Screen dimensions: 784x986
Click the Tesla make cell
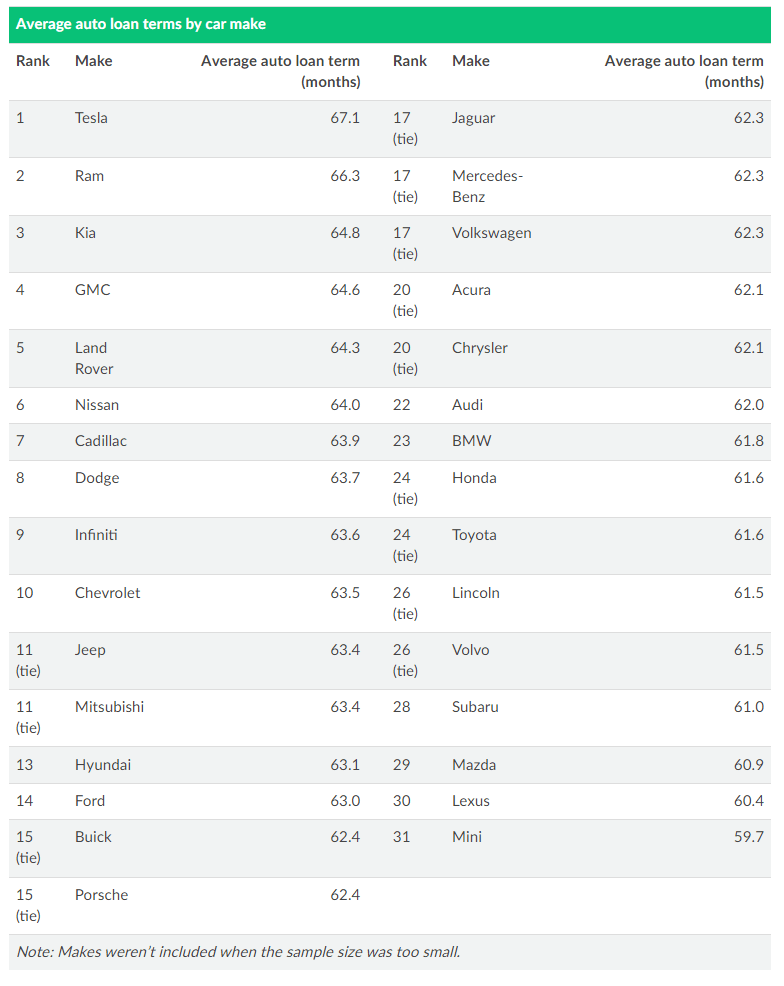[x=91, y=118]
